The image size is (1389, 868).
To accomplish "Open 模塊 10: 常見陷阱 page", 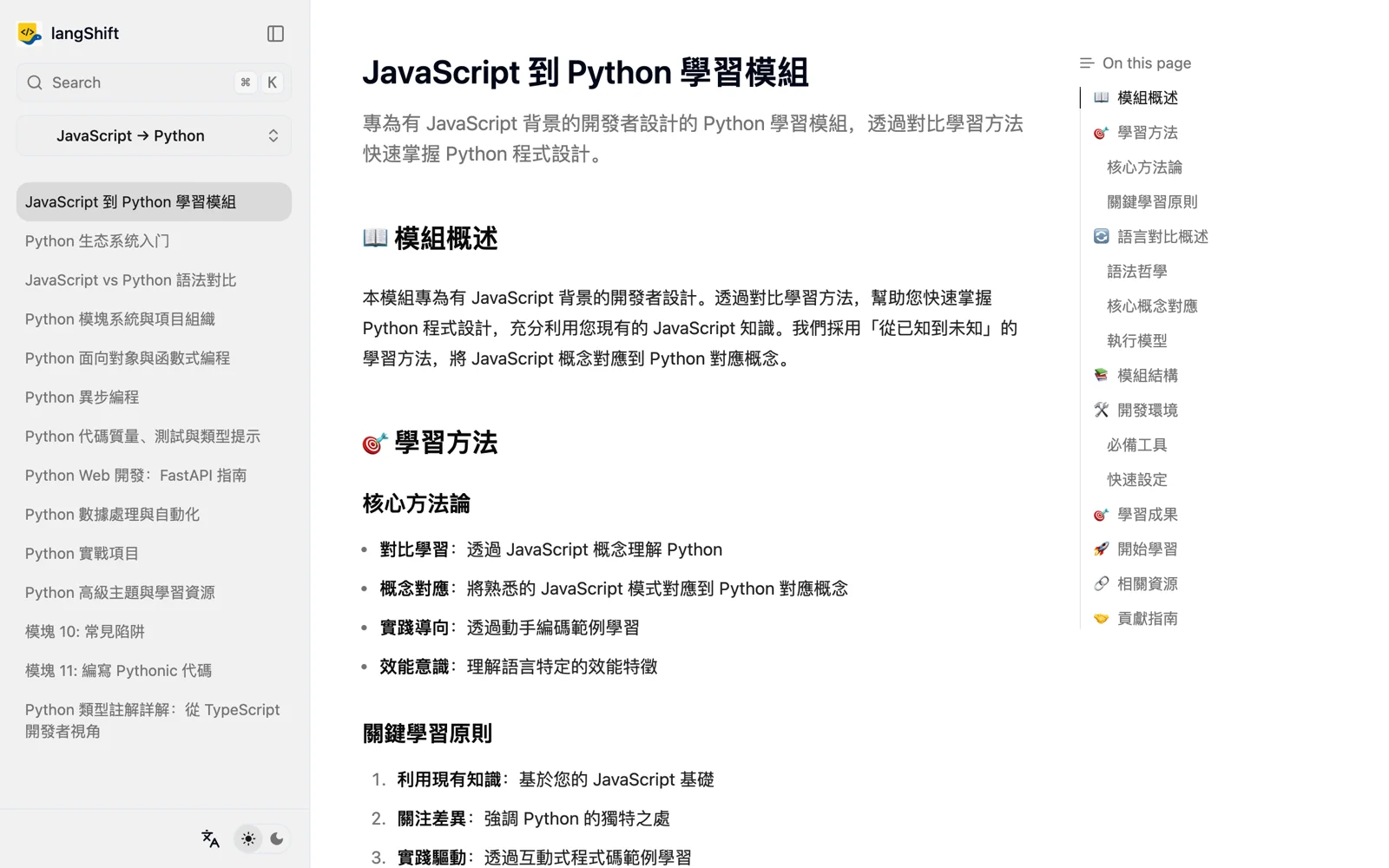I will pyautogui.click(x=154, y=631).
